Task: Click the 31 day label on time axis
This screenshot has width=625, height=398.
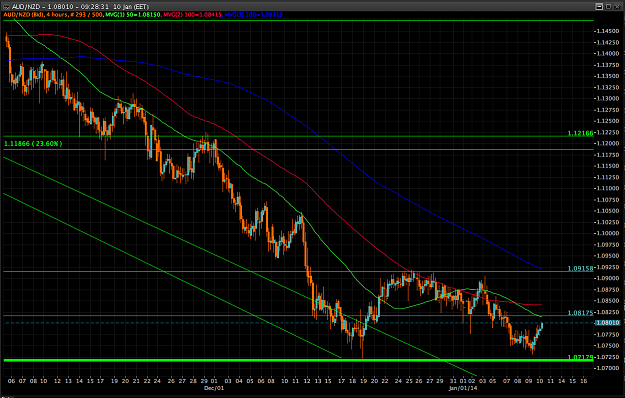Action: tap(453, 381)
